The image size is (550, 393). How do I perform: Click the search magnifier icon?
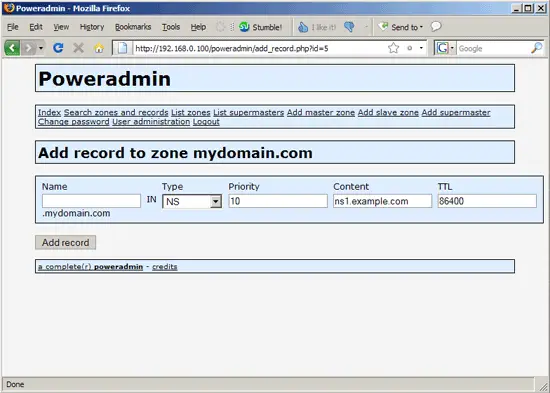click(x=536, y=48)
